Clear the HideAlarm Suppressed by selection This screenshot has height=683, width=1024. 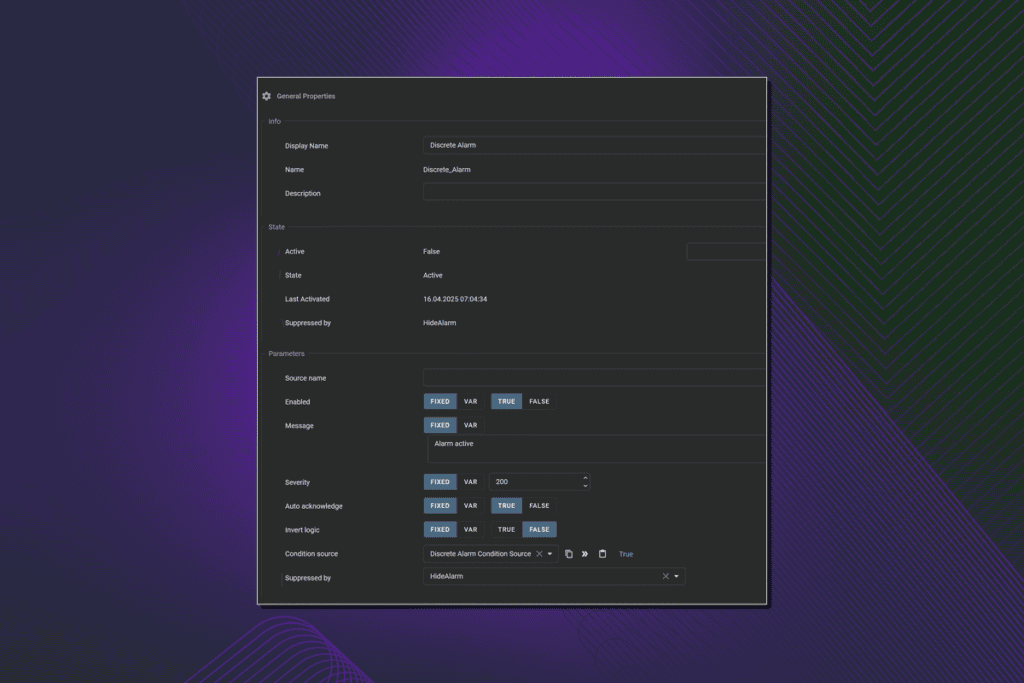(665, 576)
